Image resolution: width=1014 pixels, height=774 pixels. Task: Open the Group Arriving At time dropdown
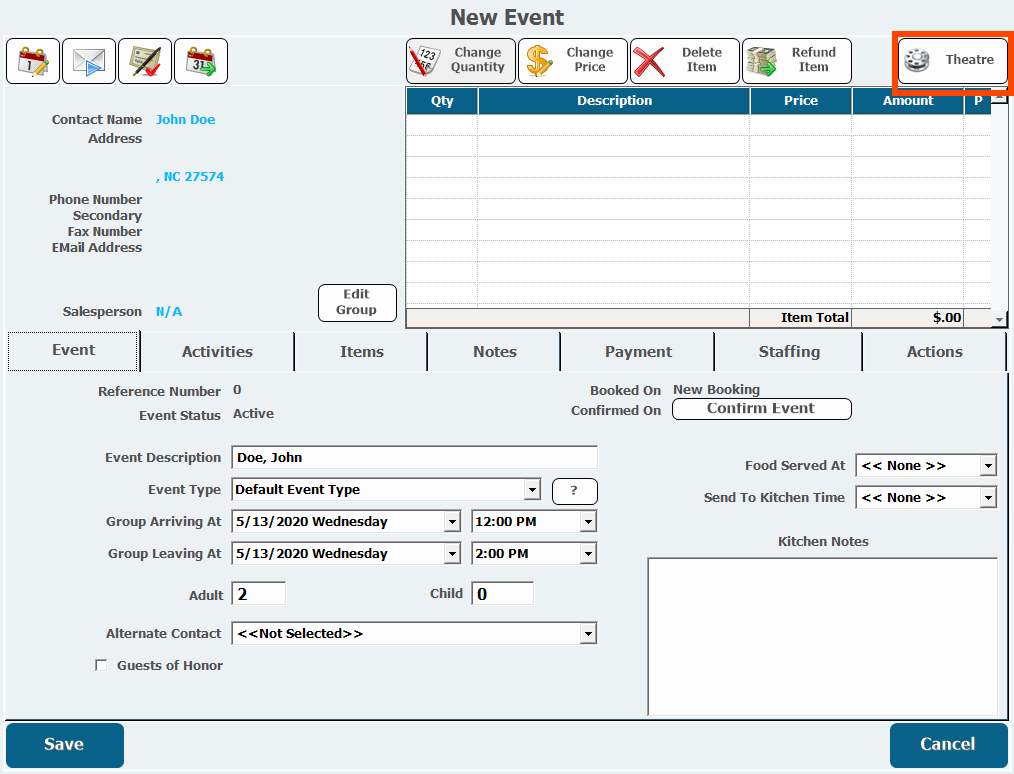pos(588,522)
